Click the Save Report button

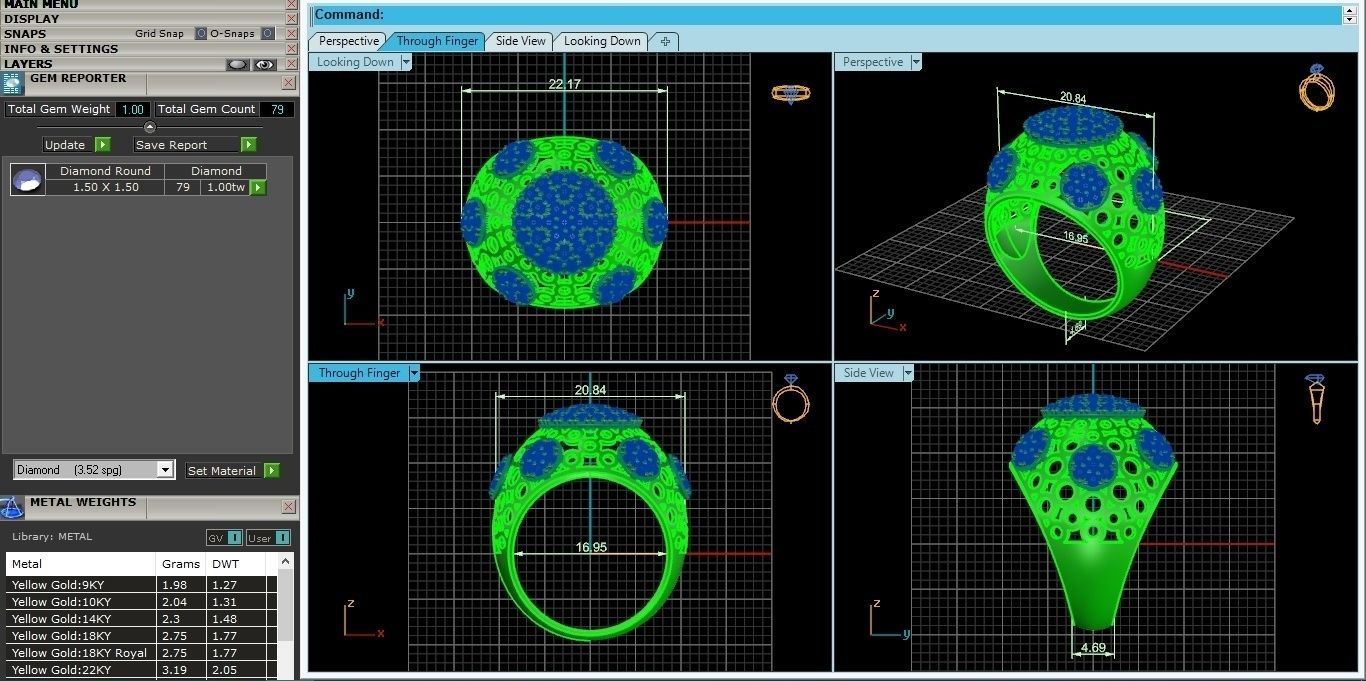pos(186,145)
